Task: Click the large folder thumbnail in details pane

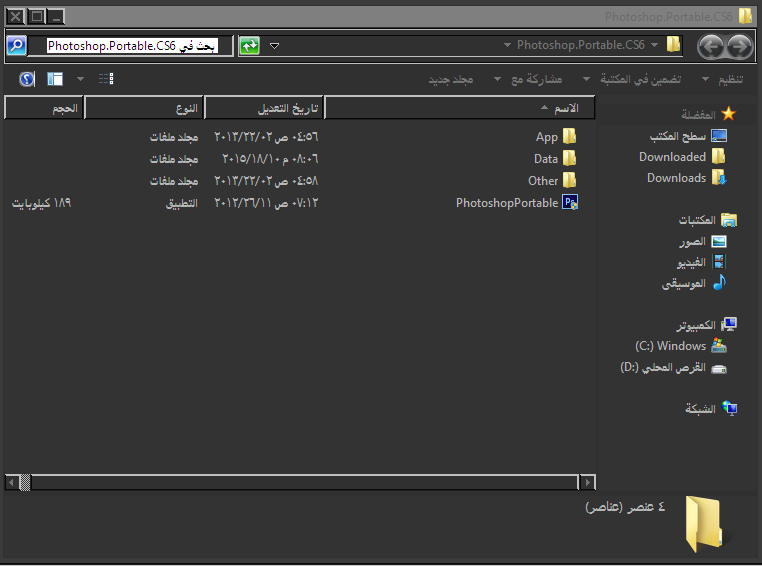Action: tap(703, 524)
